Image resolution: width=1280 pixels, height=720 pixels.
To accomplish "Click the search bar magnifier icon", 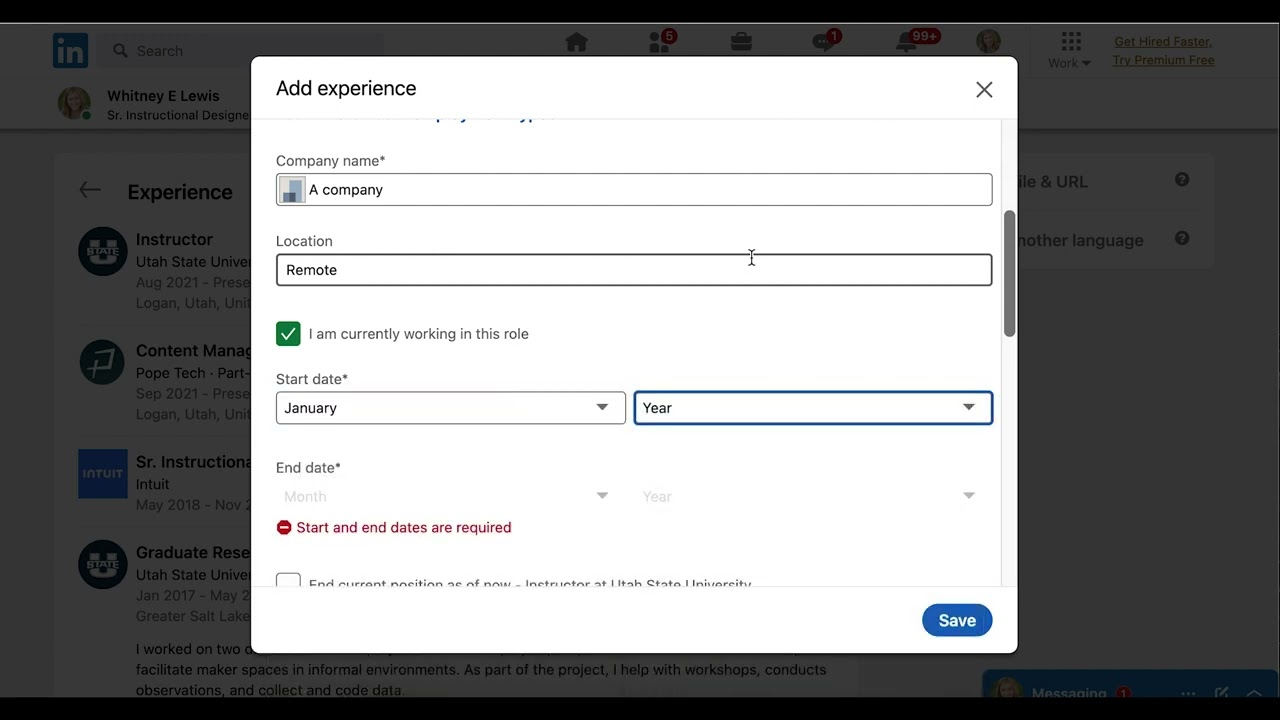I will [x=121, y=51].
